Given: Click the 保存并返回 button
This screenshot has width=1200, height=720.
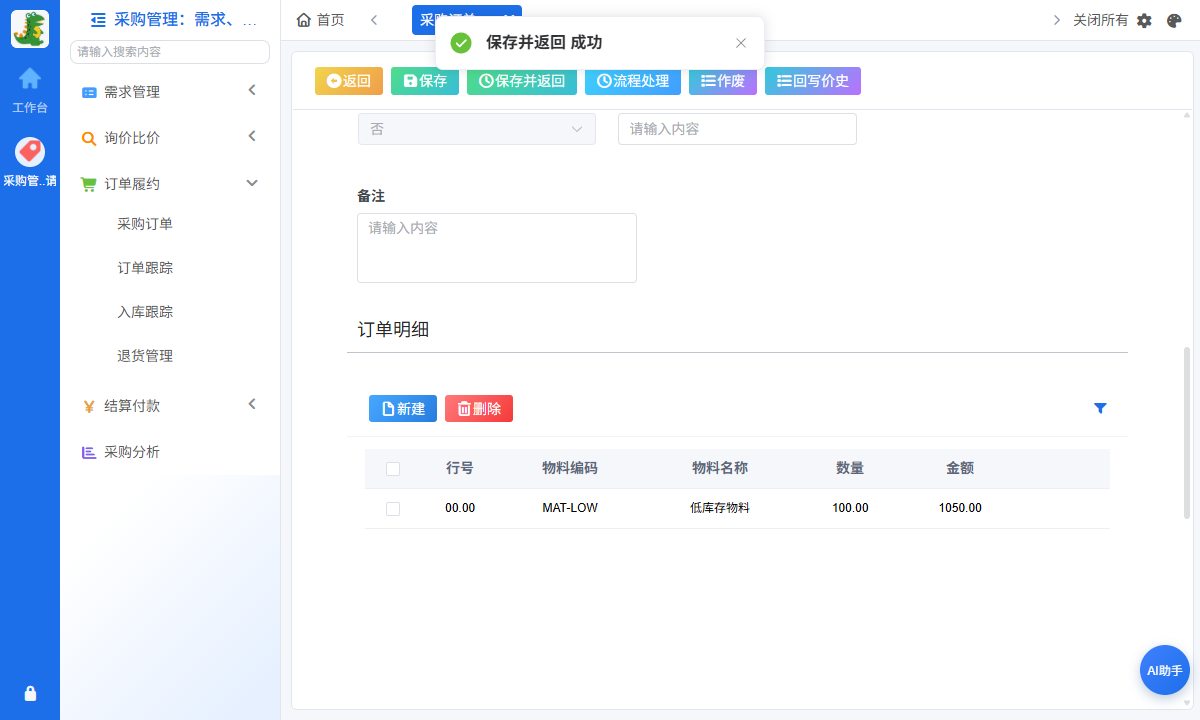Looking at the screenshot, I should pos(522,81).
